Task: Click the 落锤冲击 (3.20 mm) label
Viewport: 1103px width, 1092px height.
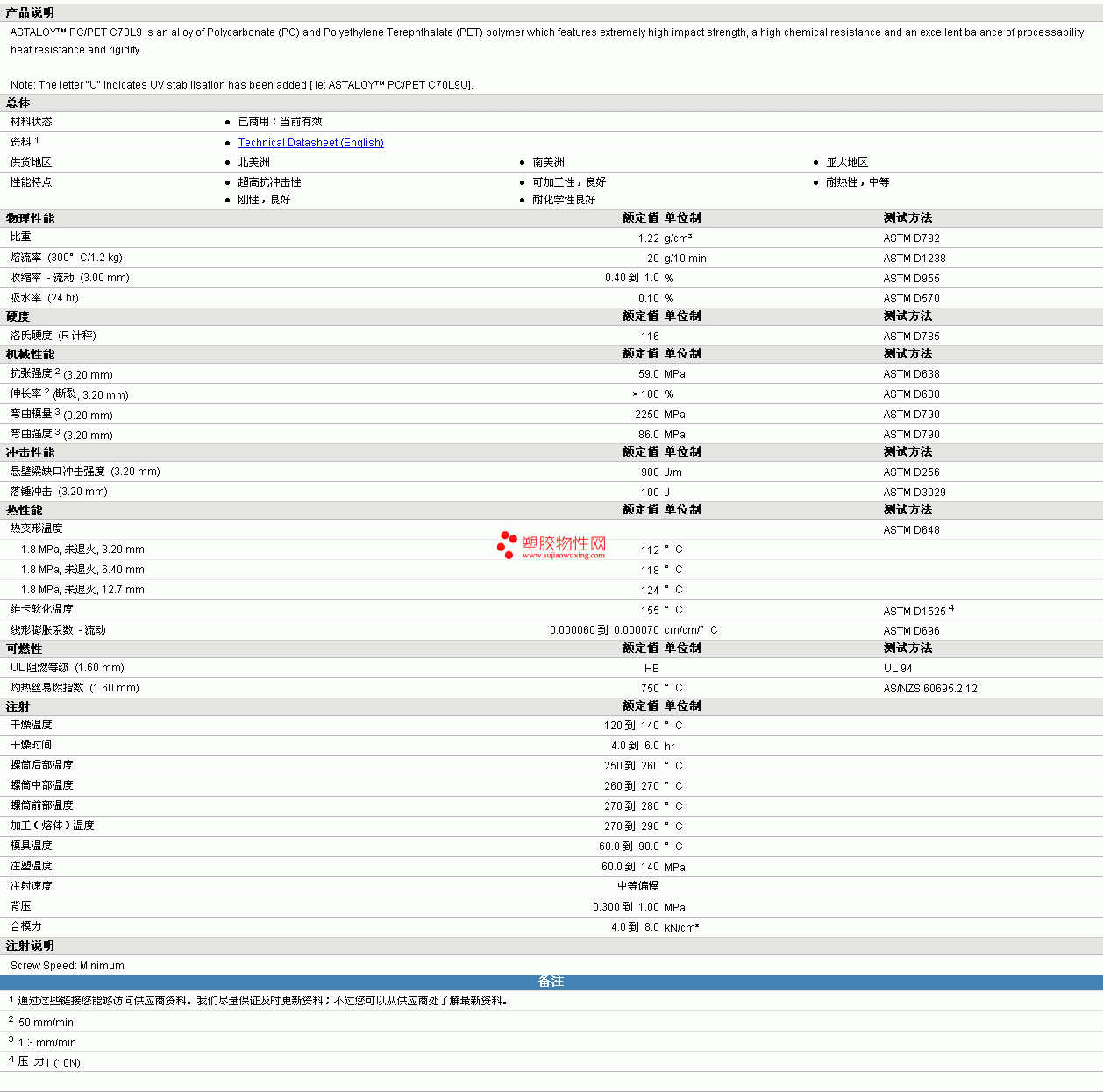Action: pos(59,492)
